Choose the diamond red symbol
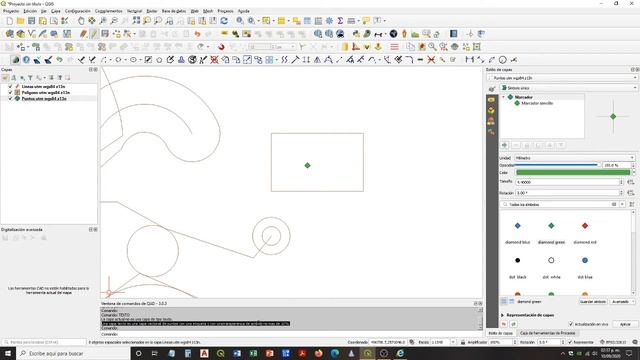This screenshot has width=640, height=360. coord(585,226)
